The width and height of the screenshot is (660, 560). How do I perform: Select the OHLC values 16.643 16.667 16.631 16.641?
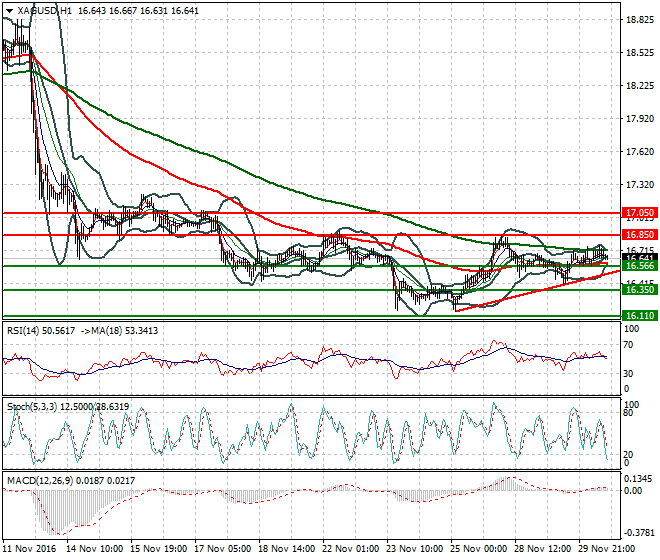[x=138, y=11]
